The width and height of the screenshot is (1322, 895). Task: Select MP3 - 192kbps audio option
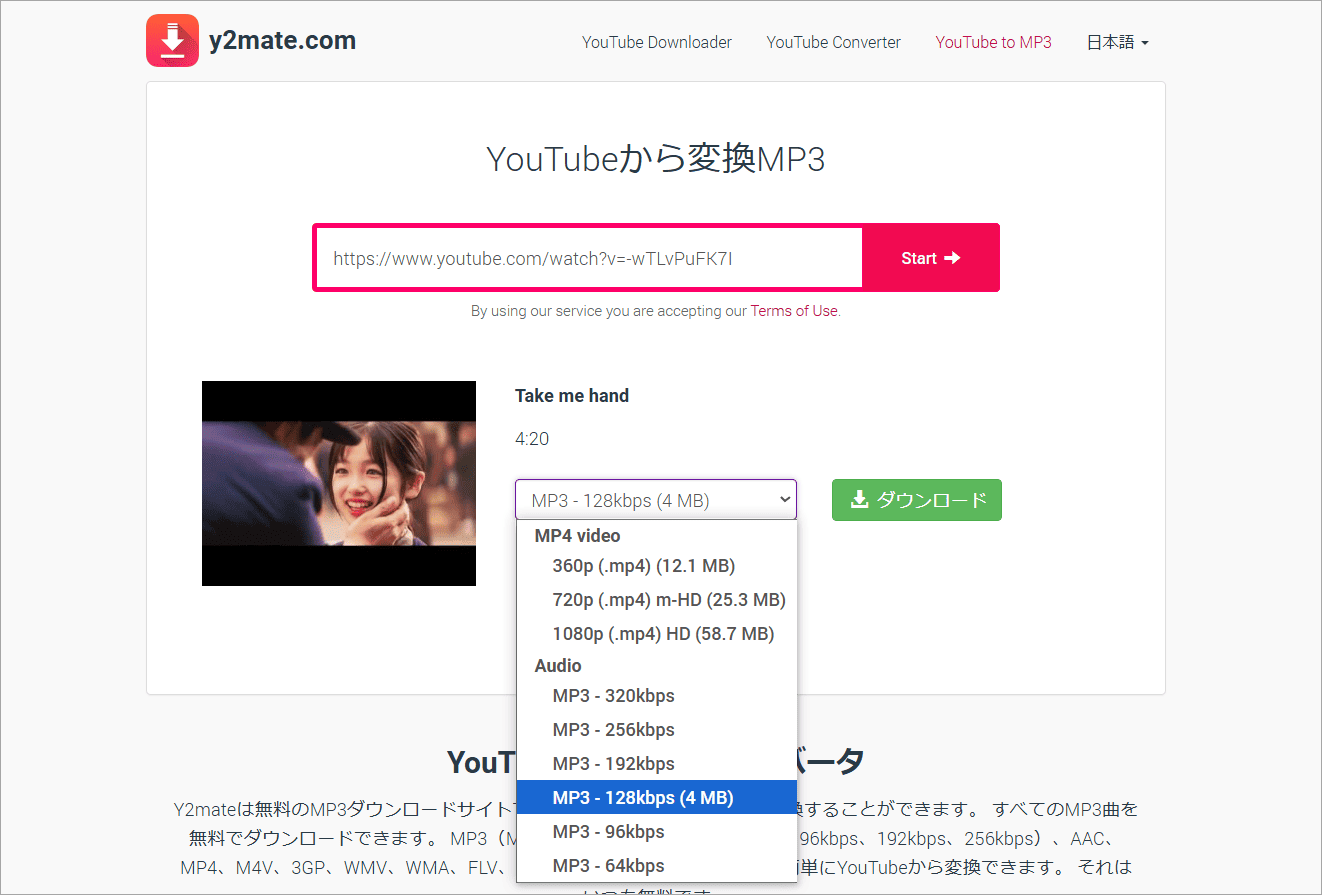[x=657, y=764]
